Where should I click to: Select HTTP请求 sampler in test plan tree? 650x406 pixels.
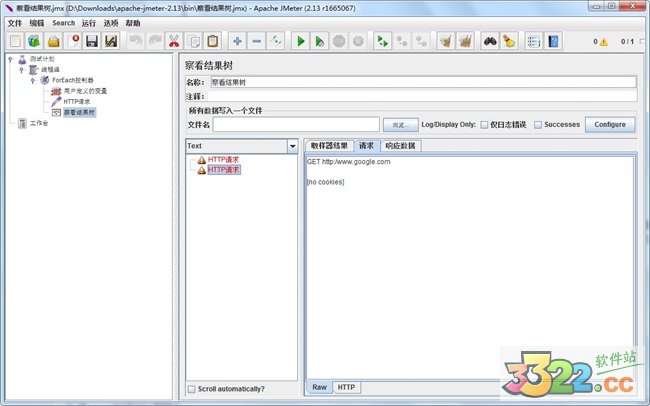point(77,102)
